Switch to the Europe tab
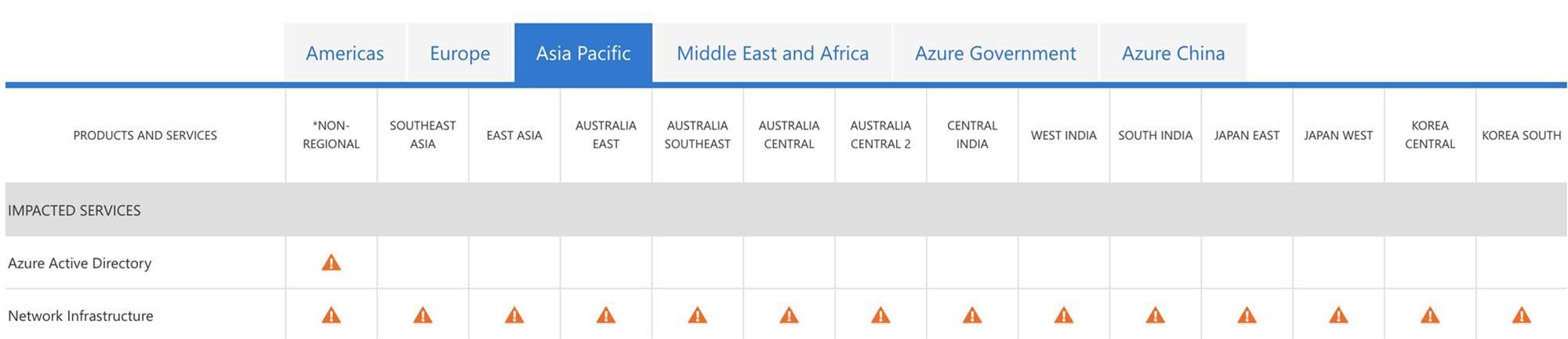Image resolution: width=1568 pixels, height=339 pixels. [460, 53]
